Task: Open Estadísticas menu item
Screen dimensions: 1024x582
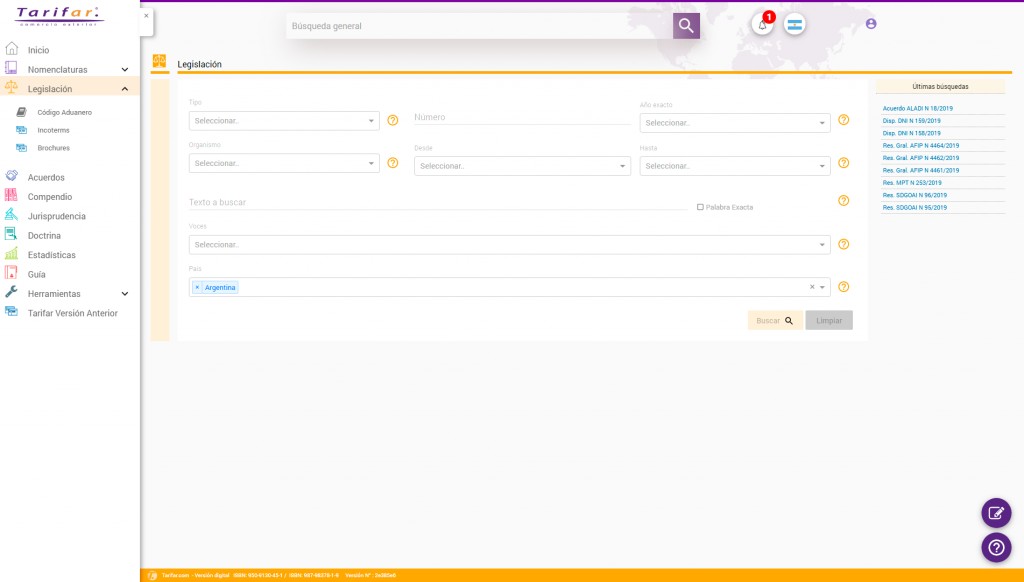Action: (x=52, y=255)
